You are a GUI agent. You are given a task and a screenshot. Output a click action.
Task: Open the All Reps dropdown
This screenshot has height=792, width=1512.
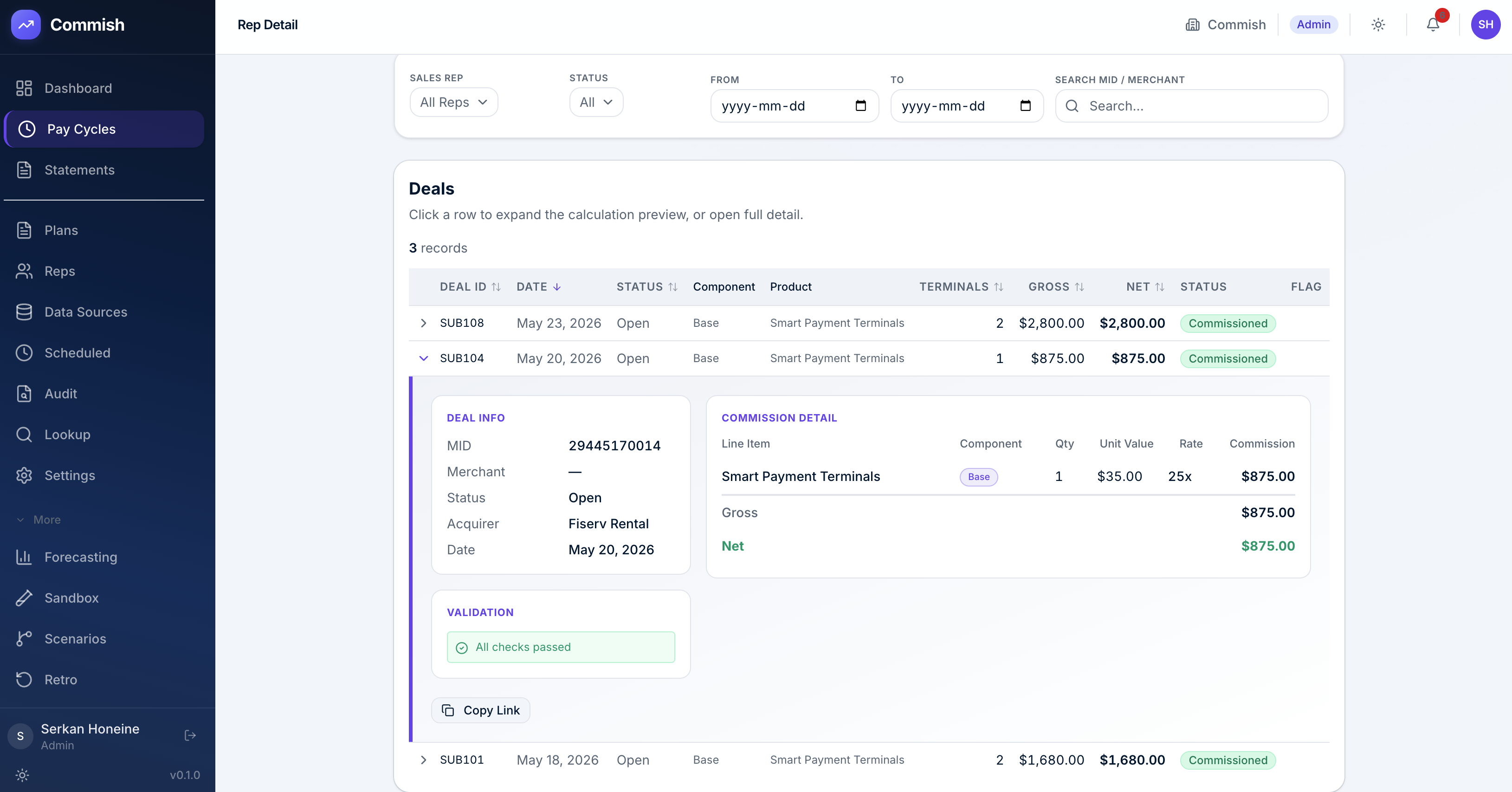(x=454, y=102)
